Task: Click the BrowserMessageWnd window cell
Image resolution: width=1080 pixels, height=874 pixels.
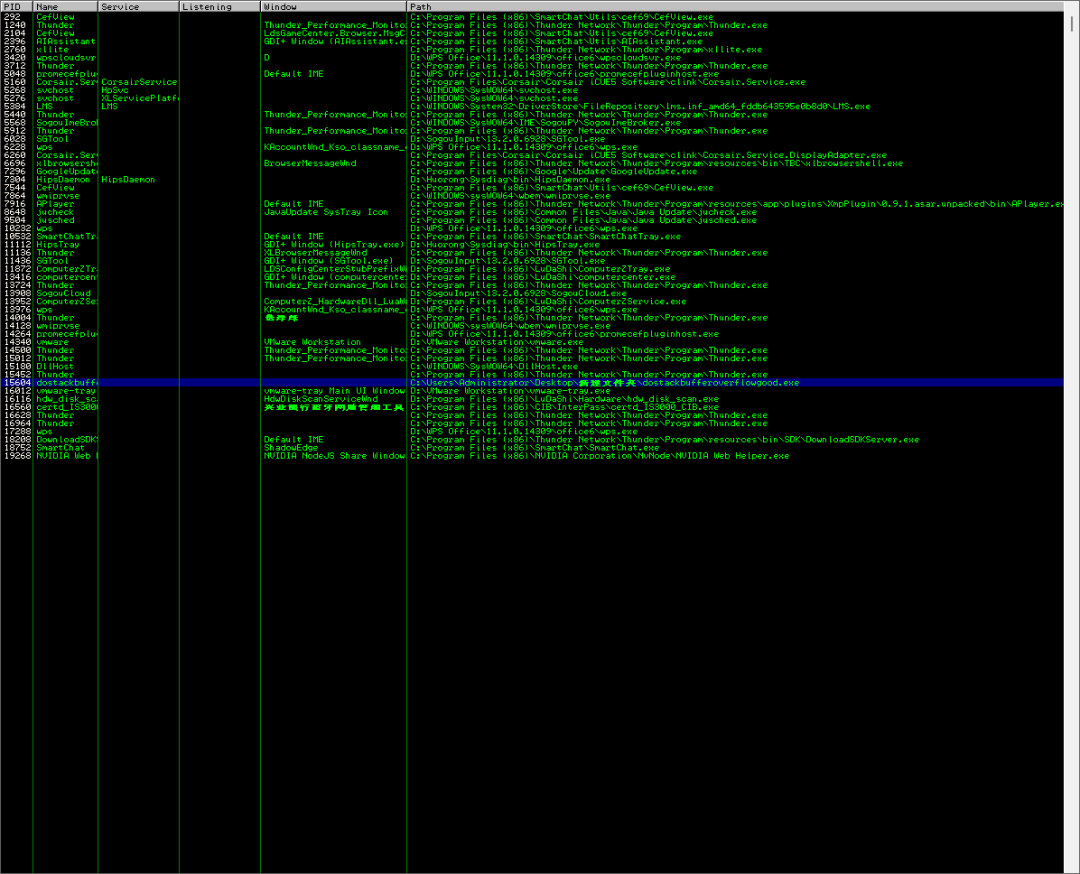Action: pyautogui.click(x=310, y=163)
